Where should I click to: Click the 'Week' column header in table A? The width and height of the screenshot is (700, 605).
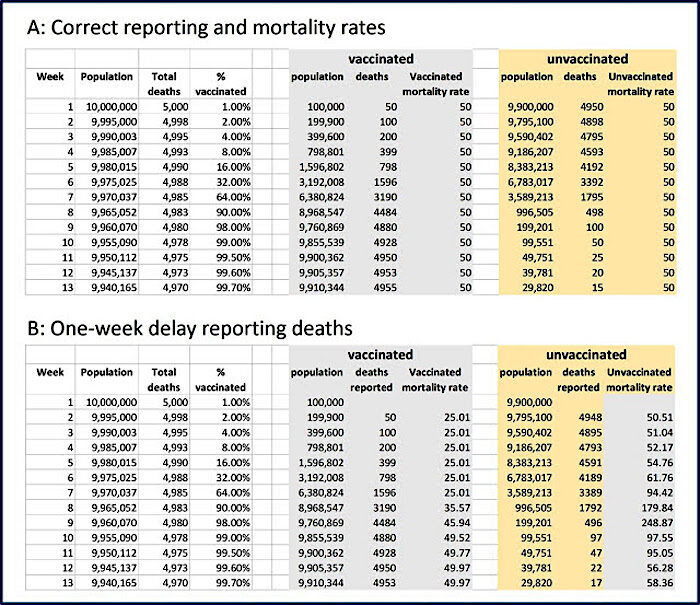pos(50,76)
